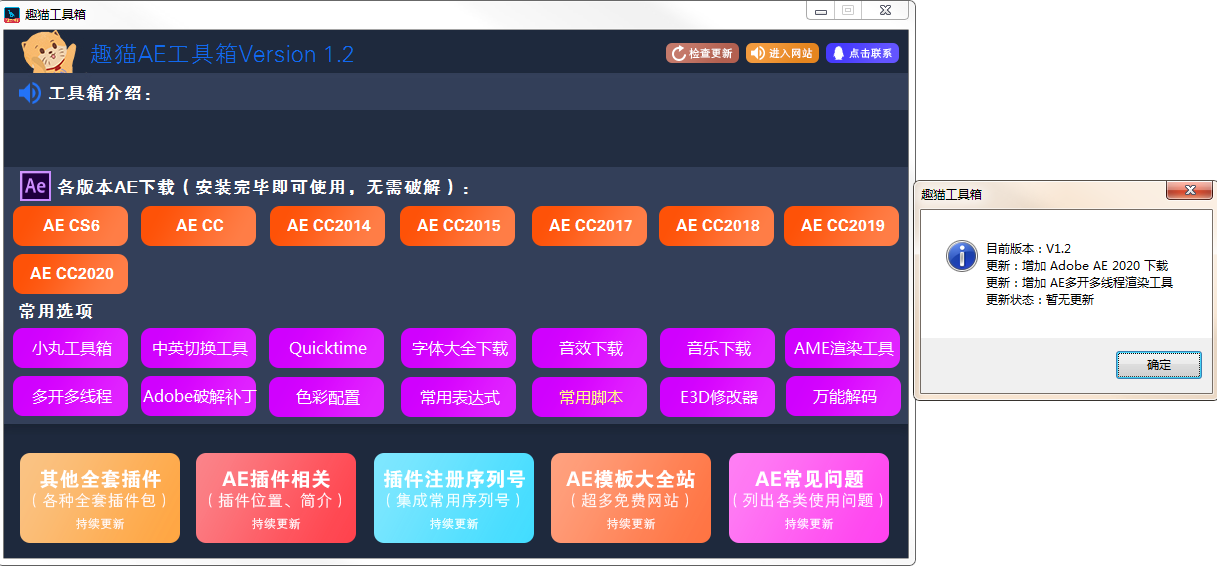1217x566 pixels.
Task: Click the 点击联系 QQ contact button
Action: pos(862,53)
